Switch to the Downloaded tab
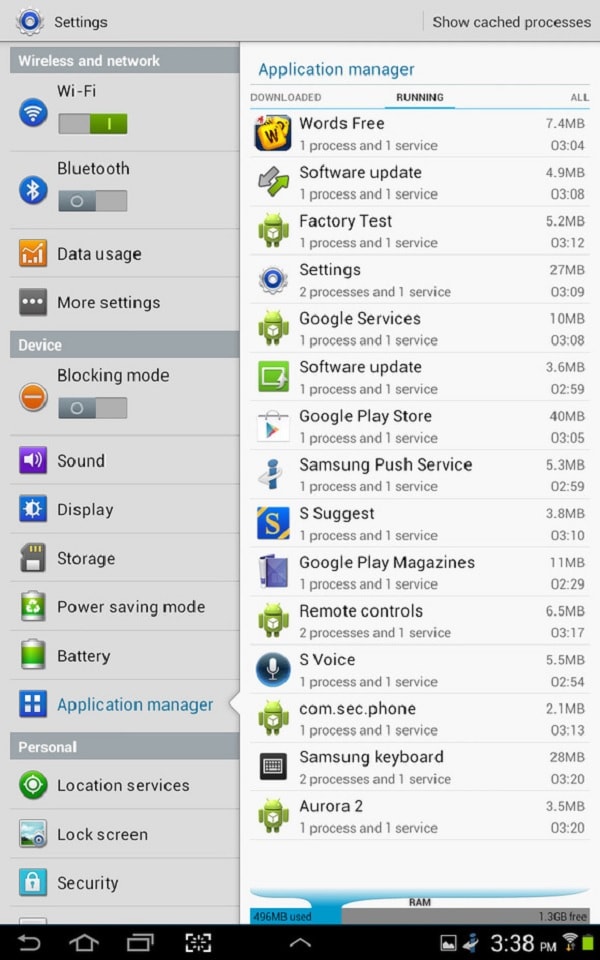600x960 pixels. pyautogui.click(x=285, y=97)
